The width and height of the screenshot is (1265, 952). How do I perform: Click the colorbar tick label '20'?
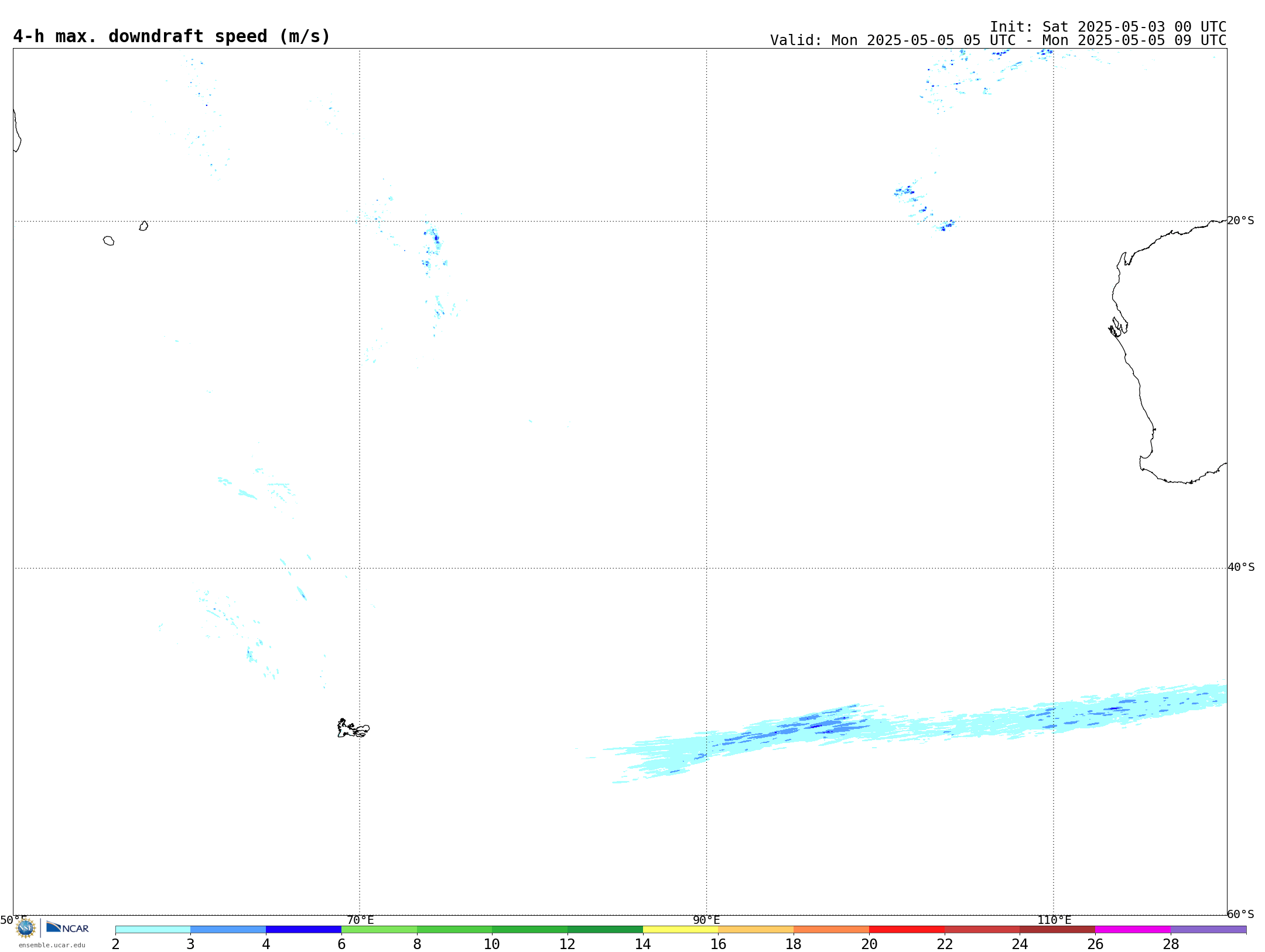pyautogui.click(x=869, y=944)
